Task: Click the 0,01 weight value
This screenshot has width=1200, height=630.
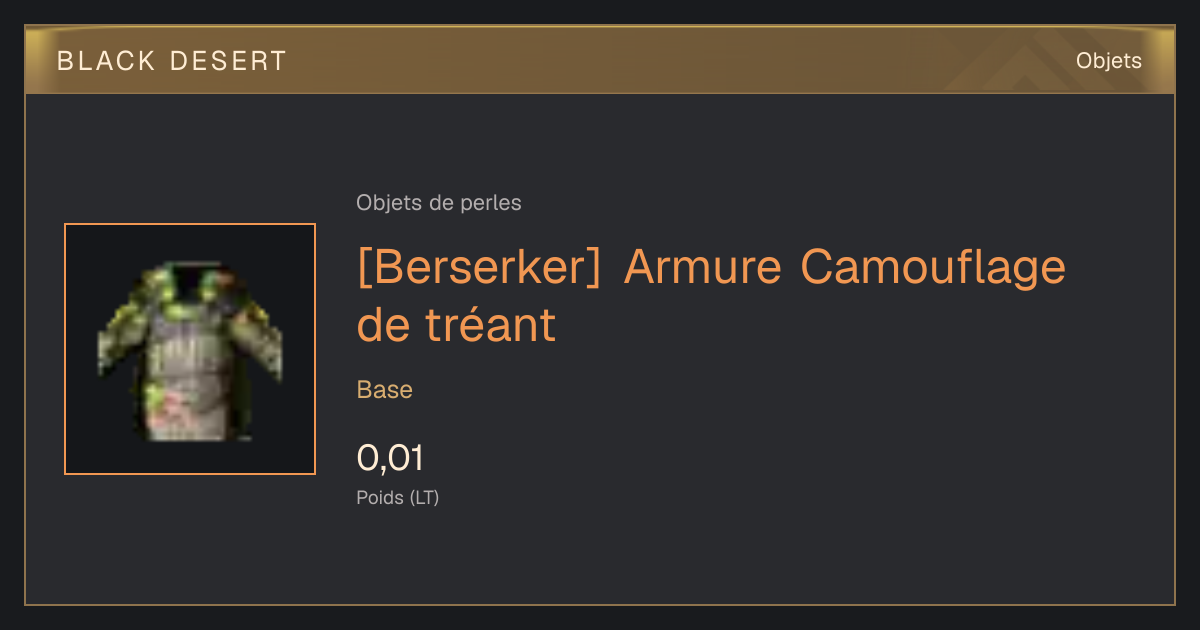Action: 390,458
